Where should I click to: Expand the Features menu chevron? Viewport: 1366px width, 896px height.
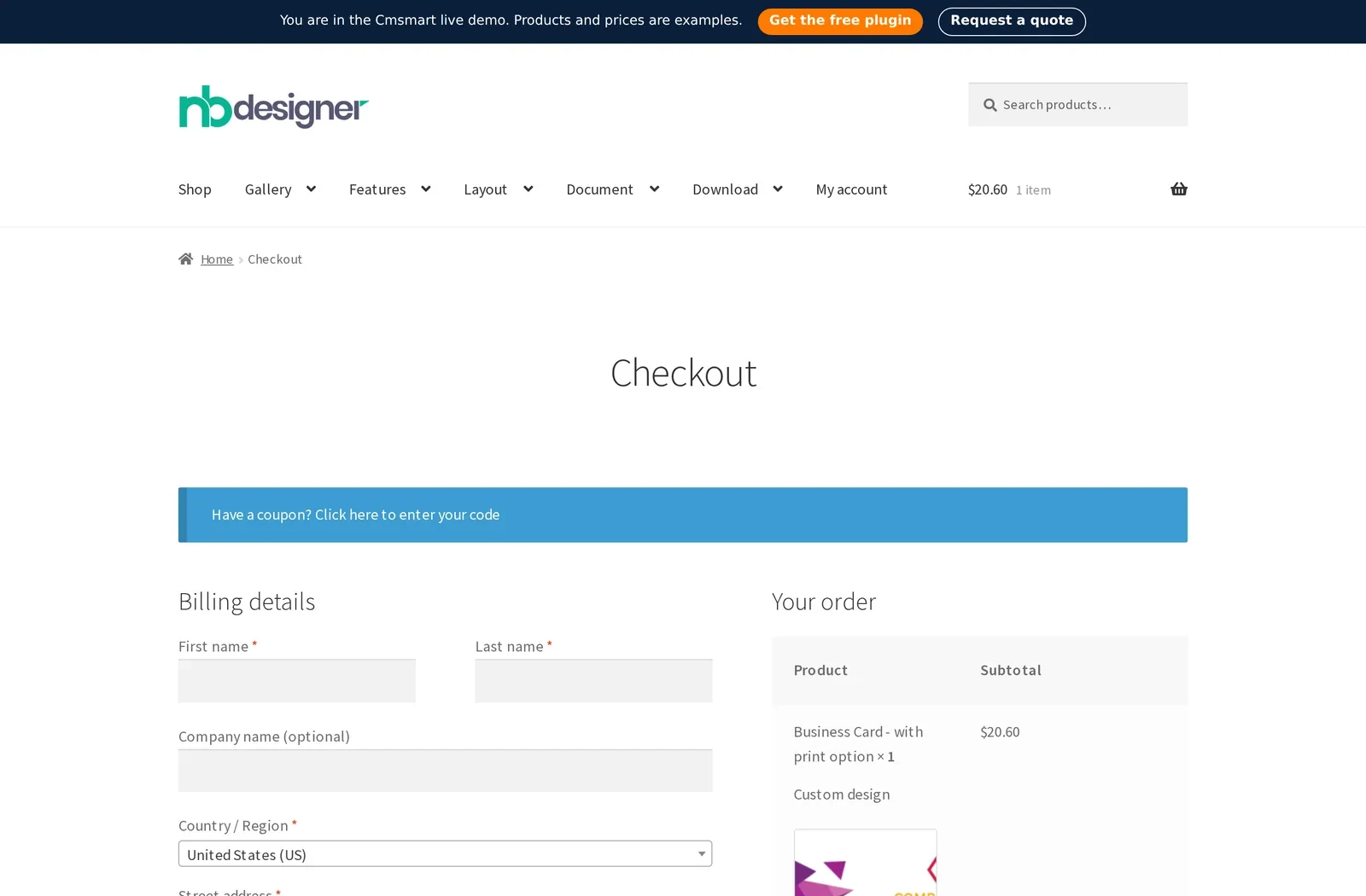tap(425, 189)
